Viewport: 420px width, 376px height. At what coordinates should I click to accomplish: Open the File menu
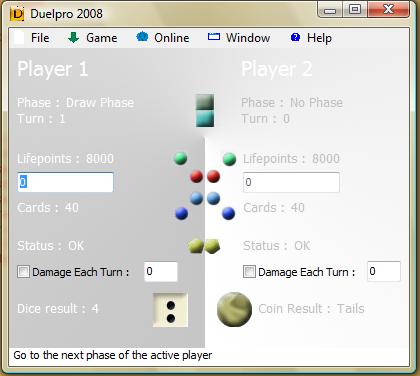(32, 38)
